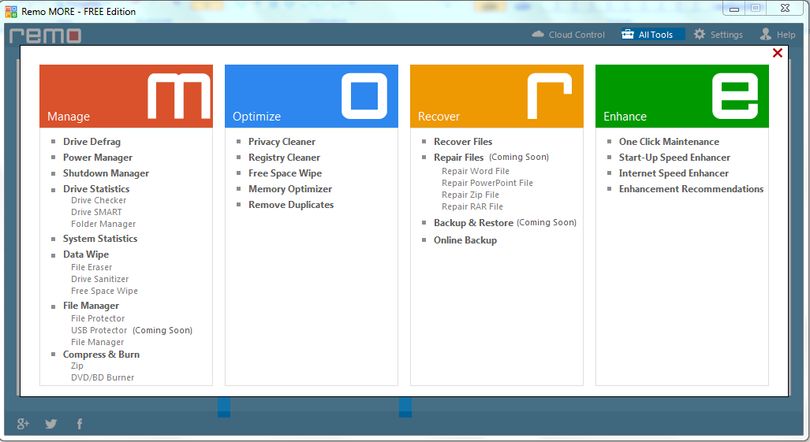Open the Recover category tile
This screenshot has width=810, height=442.
497,96
